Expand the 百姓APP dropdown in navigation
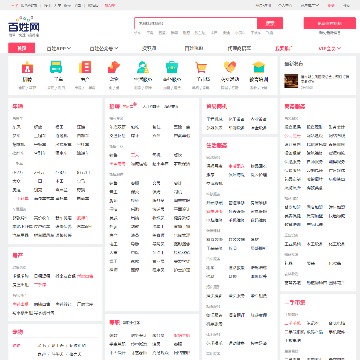Screen dimensions: 360x360 point(59,49)
